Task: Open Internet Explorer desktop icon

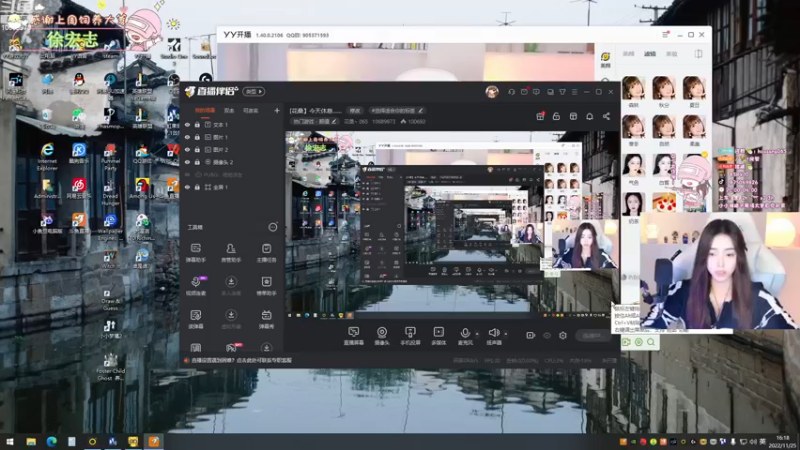Action: (47, 156)
